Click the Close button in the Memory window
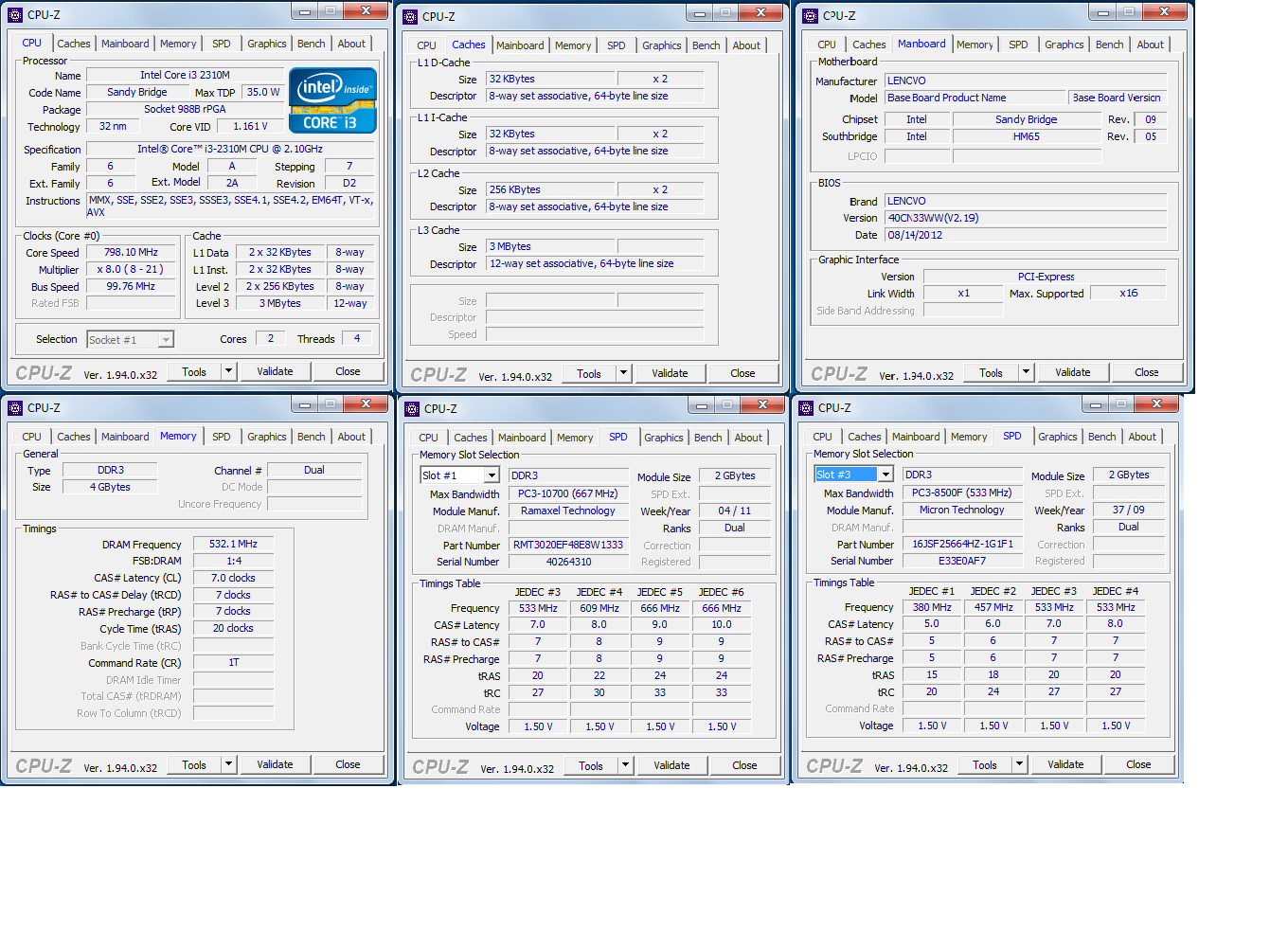1288x932 pixels. coord(348,764)
